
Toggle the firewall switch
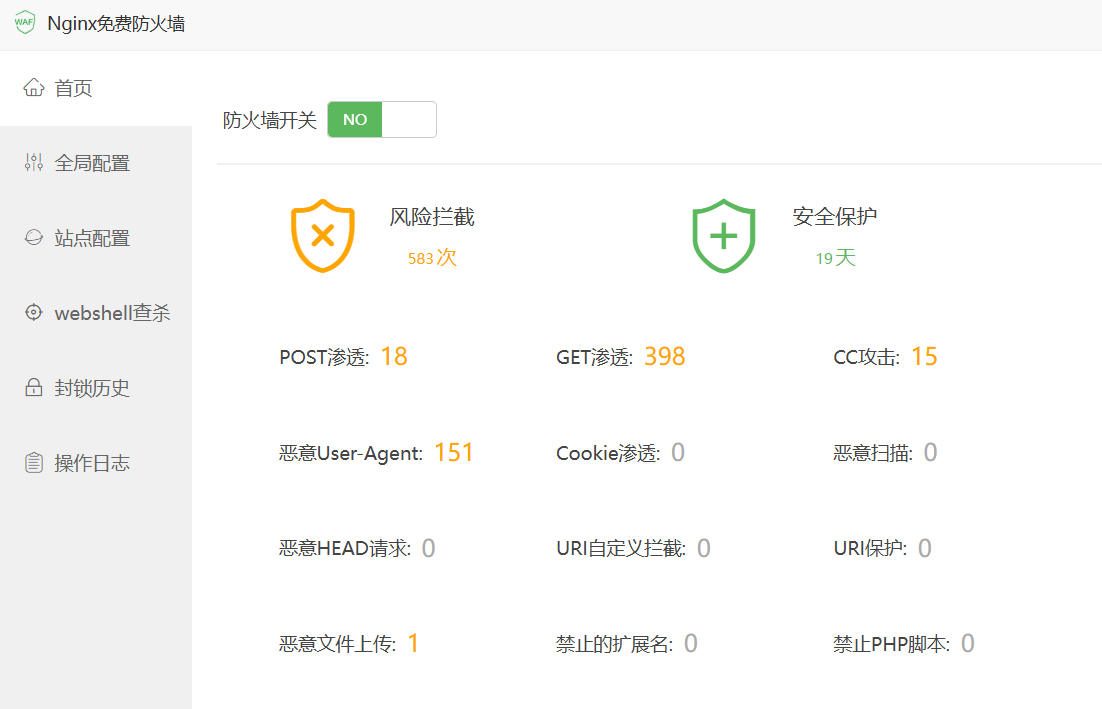(x=382, y=120)
